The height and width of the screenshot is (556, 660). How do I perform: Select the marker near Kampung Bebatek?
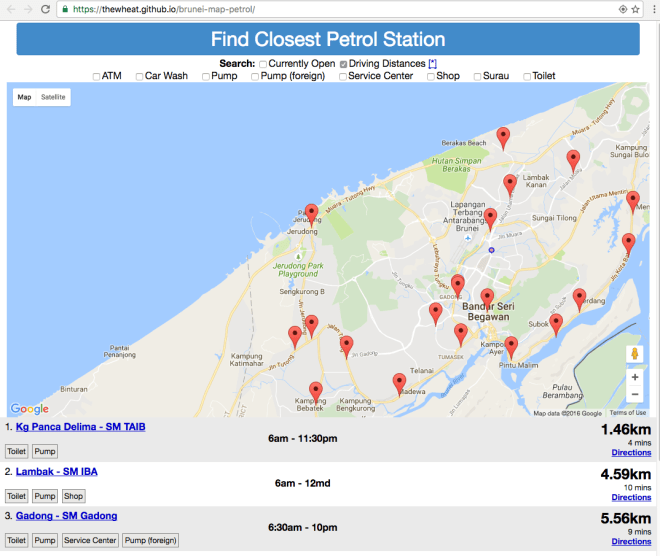point(316,394)
